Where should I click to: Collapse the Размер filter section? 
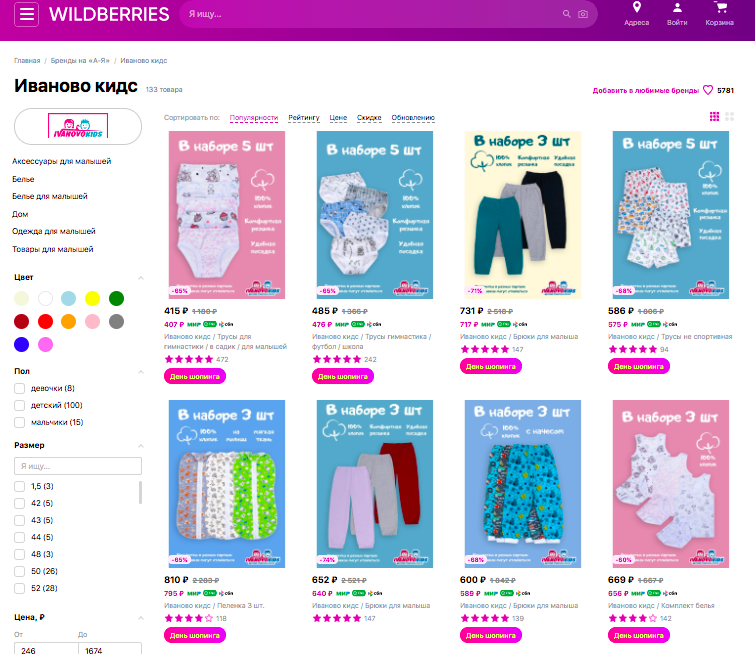pos(141,446)
